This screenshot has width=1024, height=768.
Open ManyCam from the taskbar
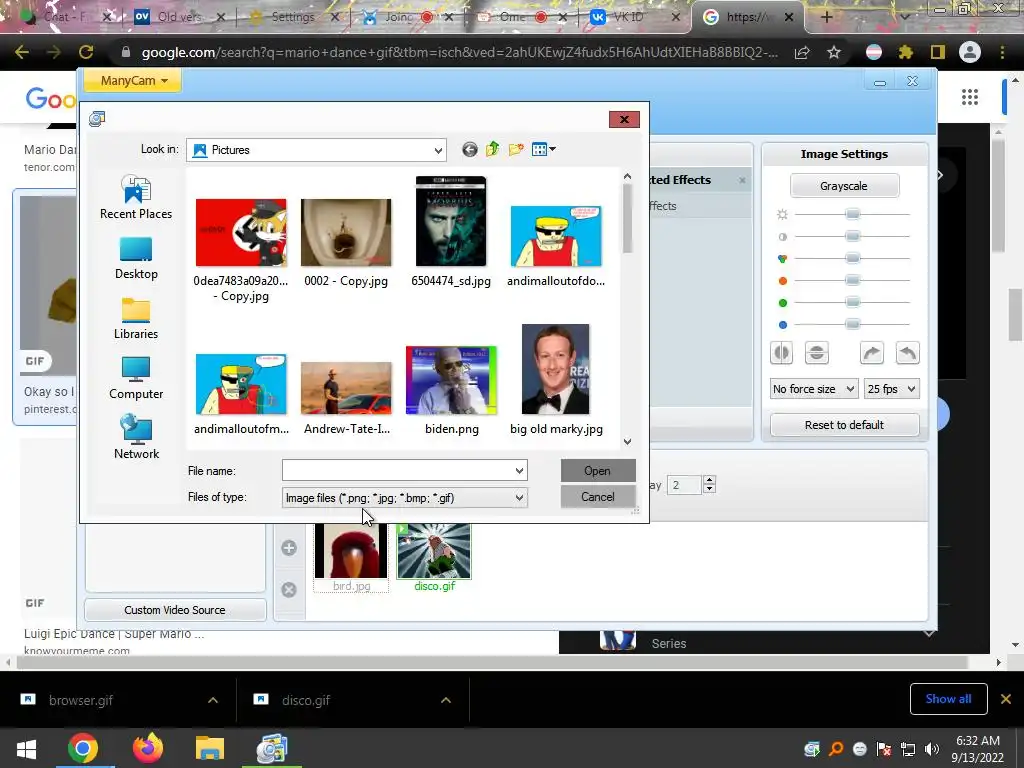click(x=272, y=748)
